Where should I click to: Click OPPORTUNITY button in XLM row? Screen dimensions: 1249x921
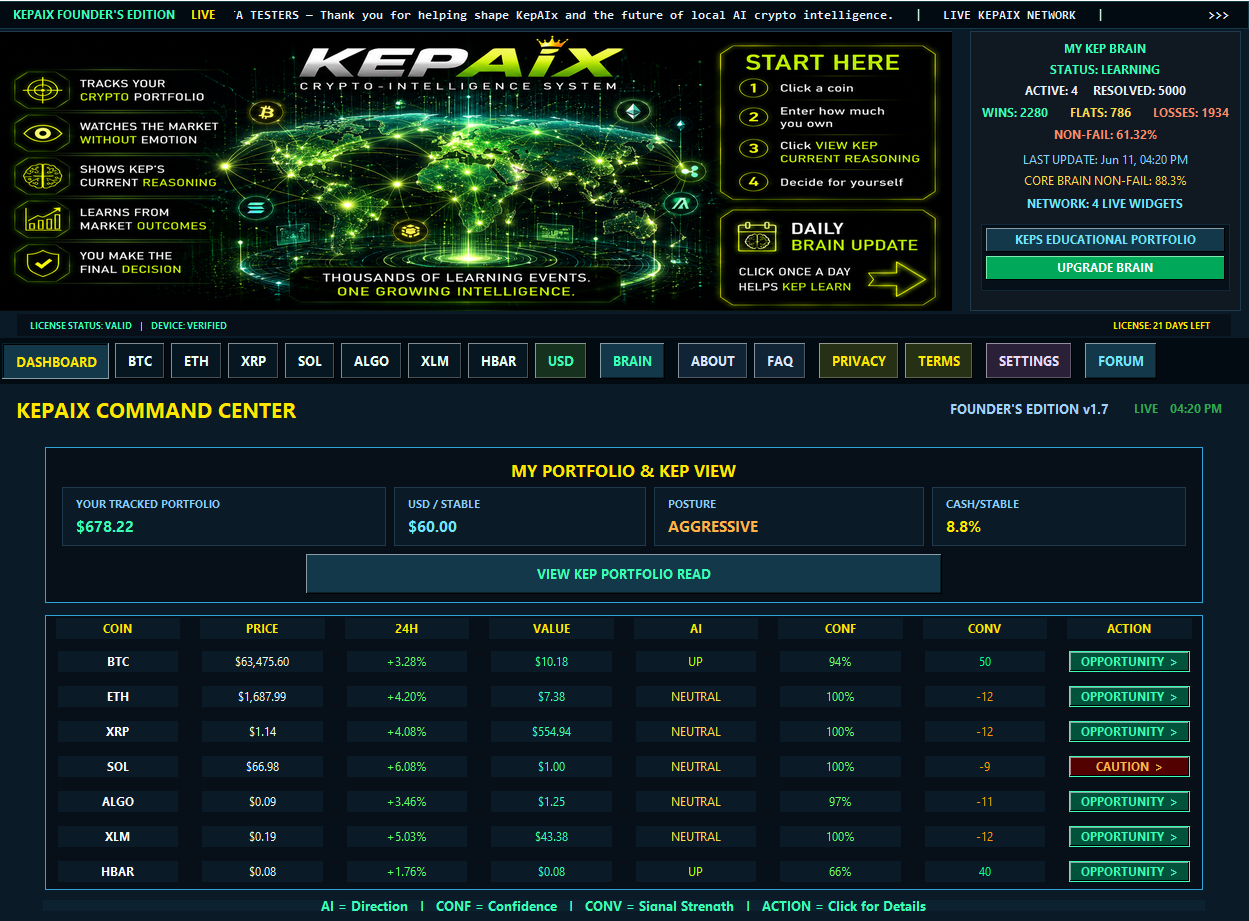click(1129, 837)
